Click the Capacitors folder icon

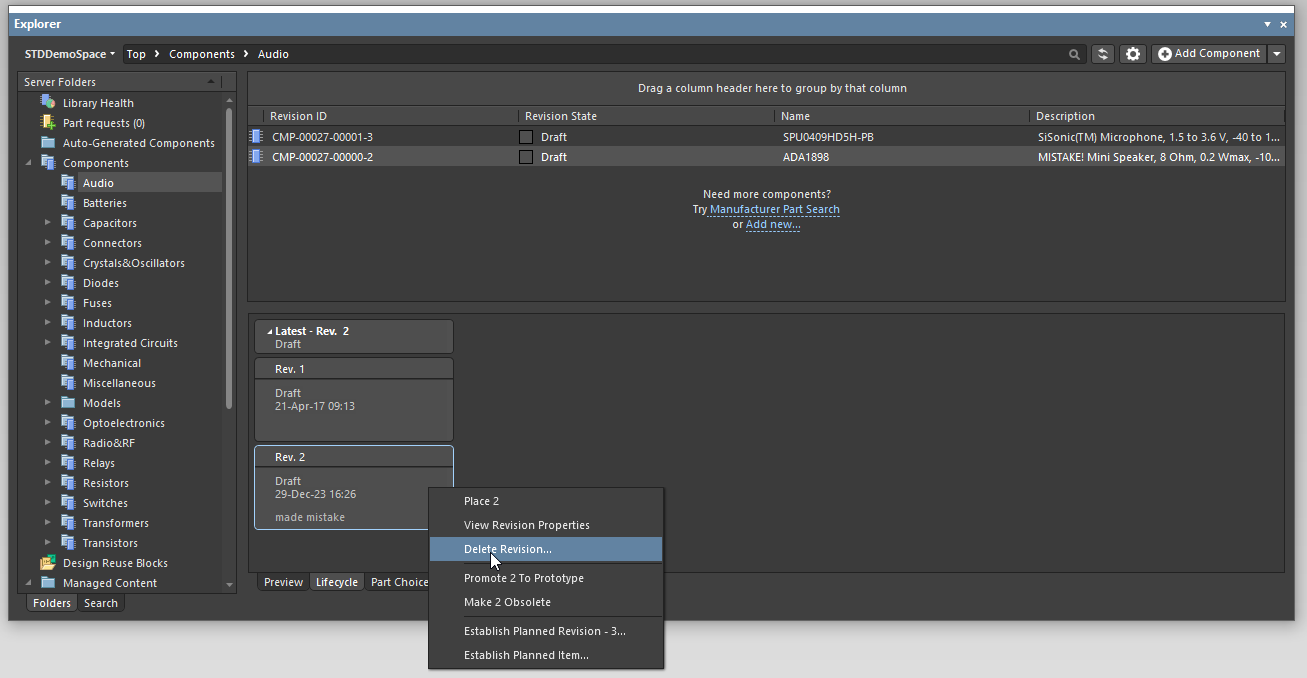point(68,222)
